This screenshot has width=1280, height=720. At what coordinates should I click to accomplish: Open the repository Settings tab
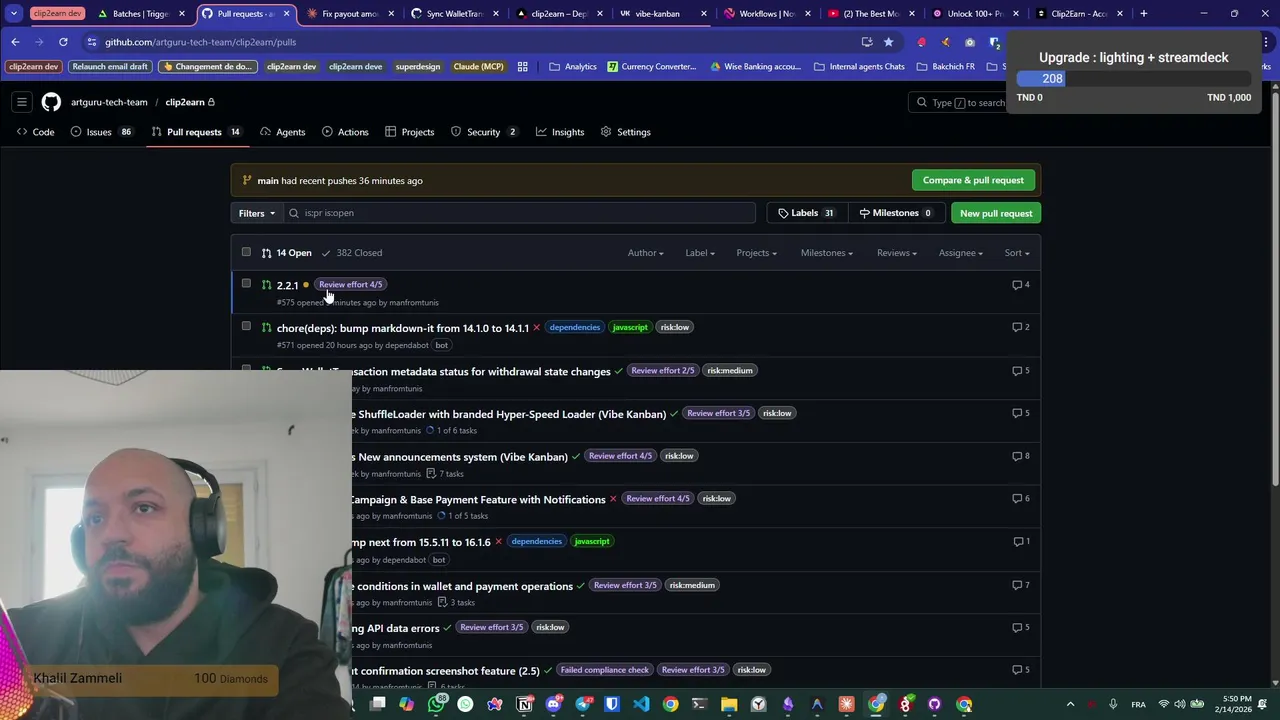pos(626,132)
